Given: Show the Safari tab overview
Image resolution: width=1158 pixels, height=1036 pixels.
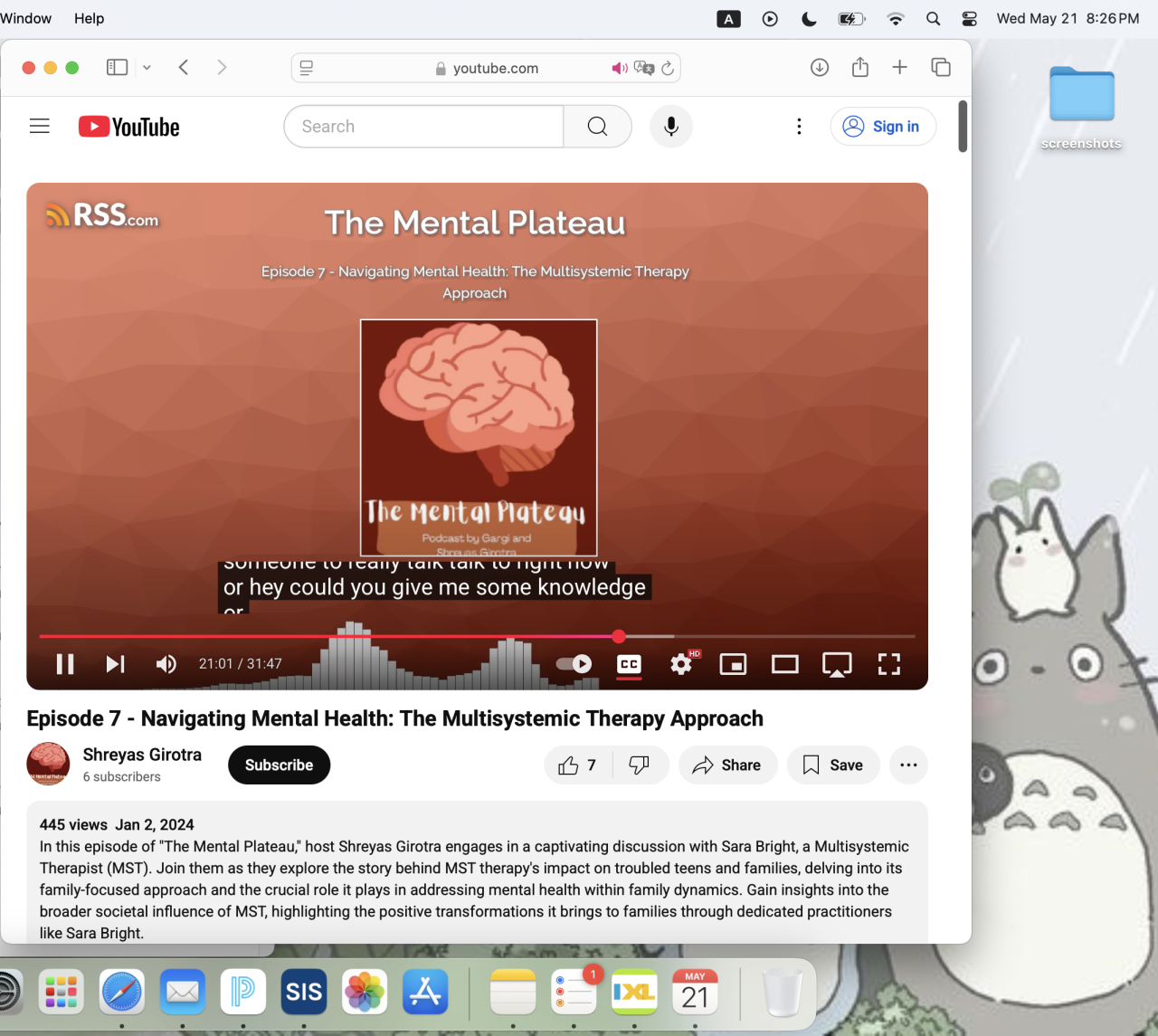Looking at the screenshot, I should click(941, 67).
